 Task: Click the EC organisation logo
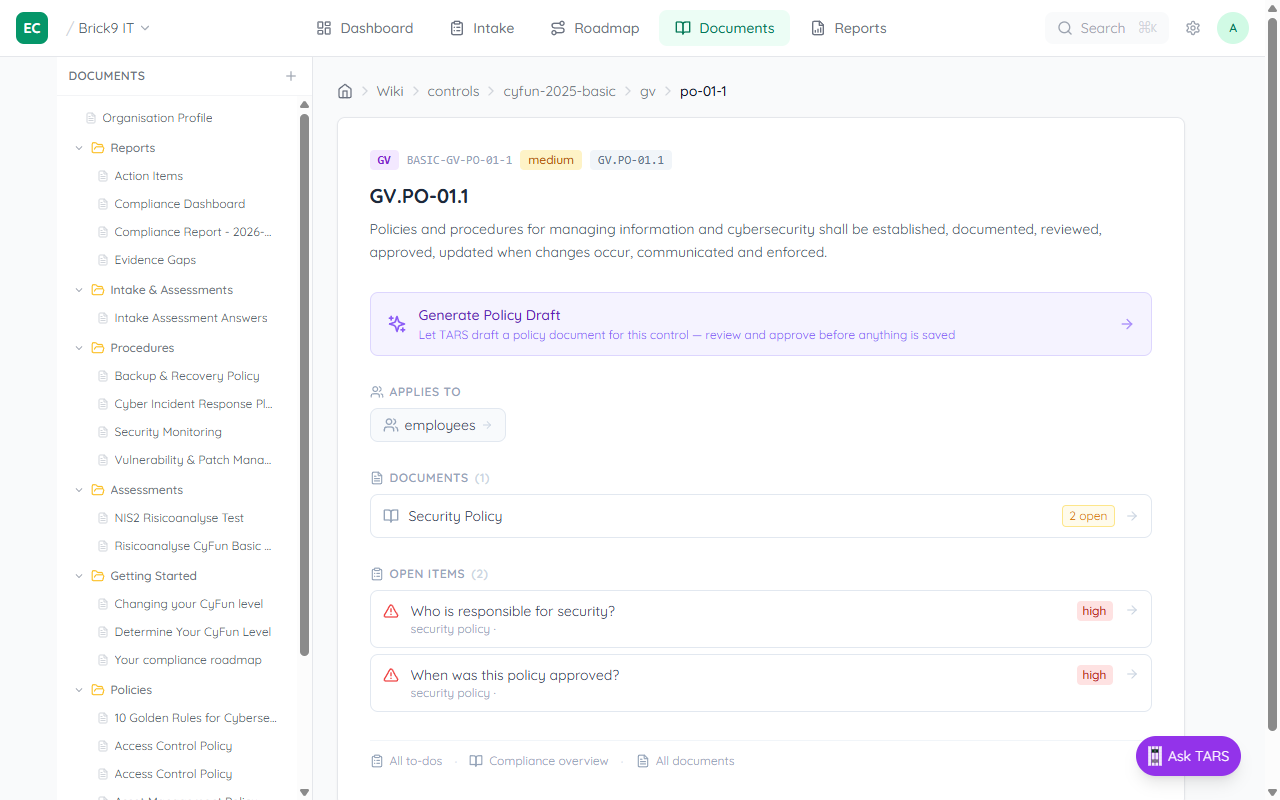[x=32, y=28]
